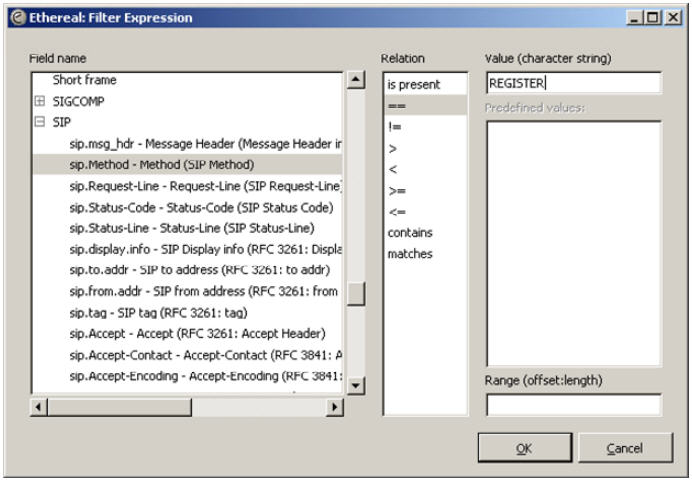Choose the '==' relation
This screenshot has width=692, height=480.
(425, 105)
